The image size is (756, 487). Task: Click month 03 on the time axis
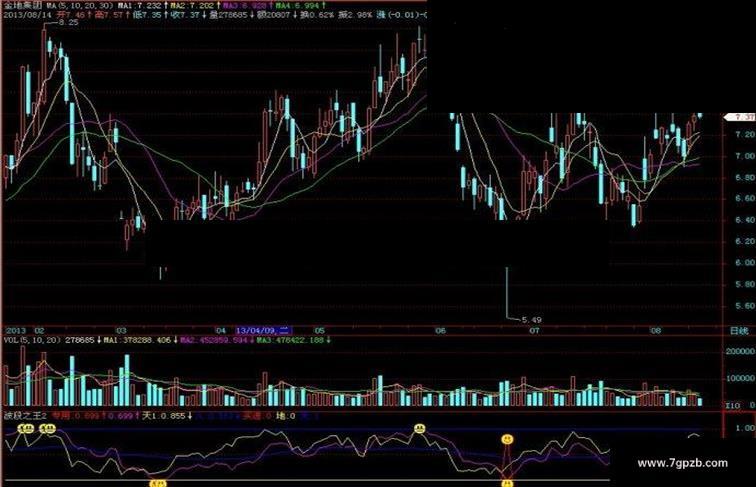tap(121, 330)
